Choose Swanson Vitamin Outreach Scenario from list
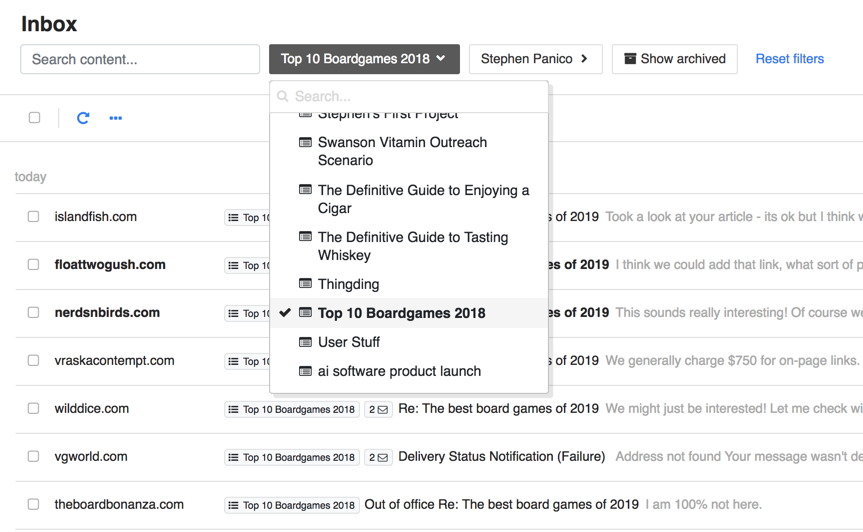Viewport: 863px width, 532px height. pyautogui.click(x=402, y=151)
